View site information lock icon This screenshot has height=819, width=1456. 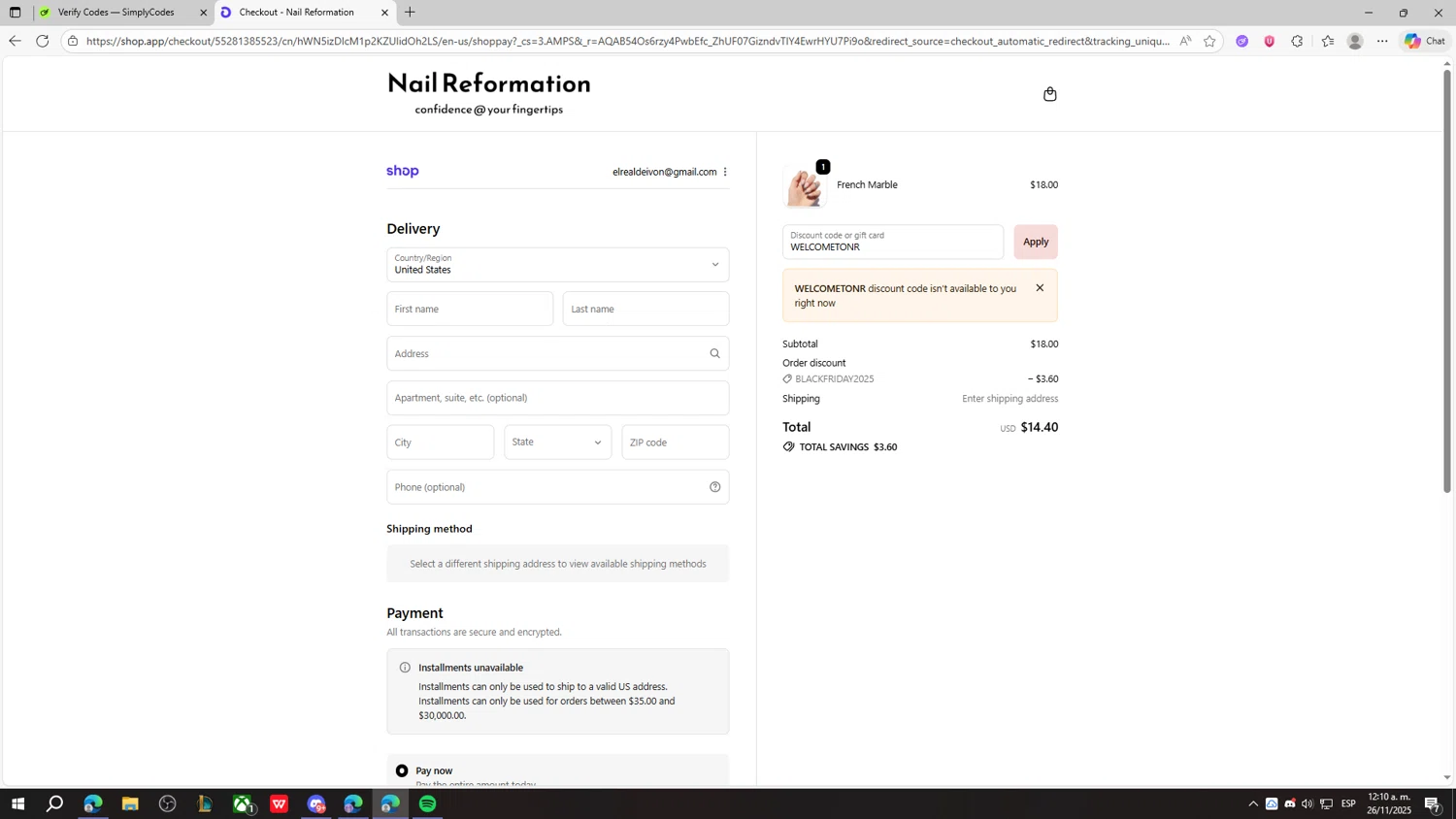point(73,41)
